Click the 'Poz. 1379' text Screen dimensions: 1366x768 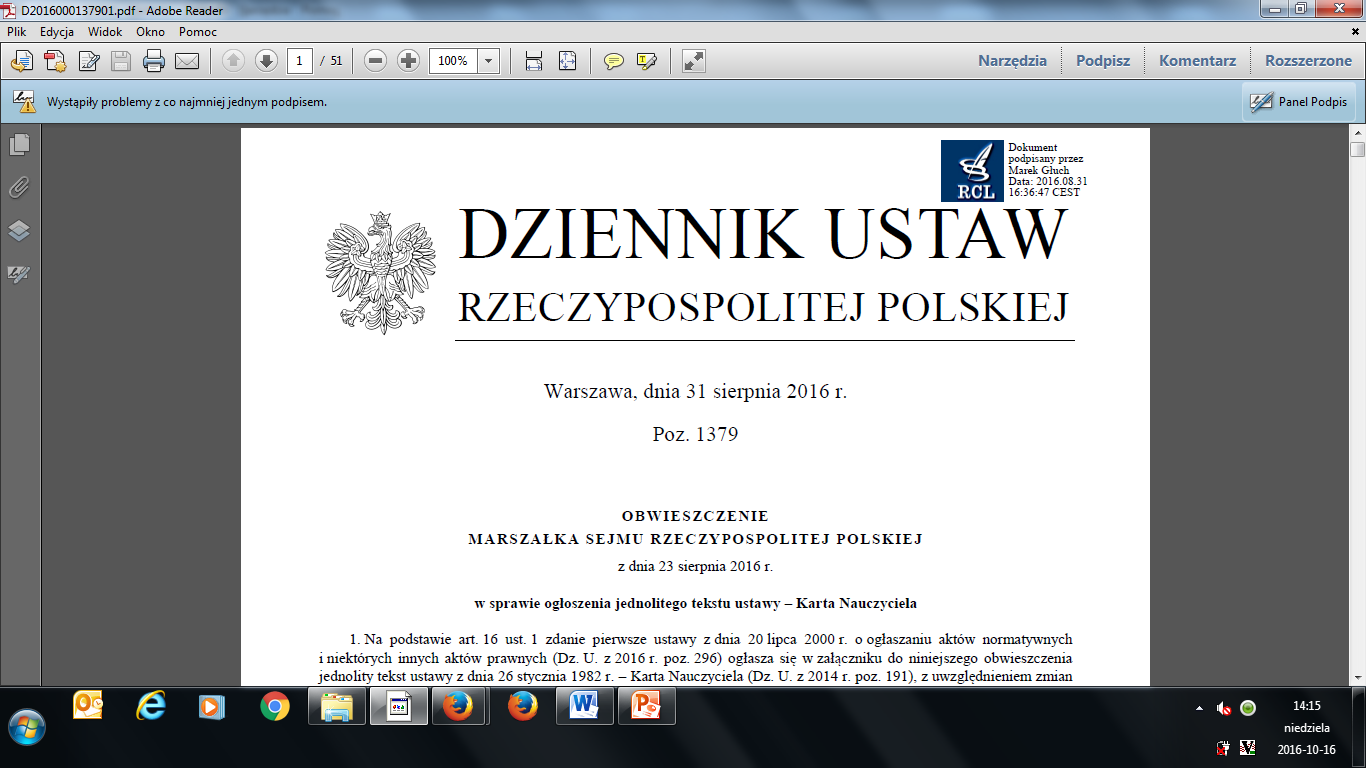pyautogui.click(x=695, y=435)
